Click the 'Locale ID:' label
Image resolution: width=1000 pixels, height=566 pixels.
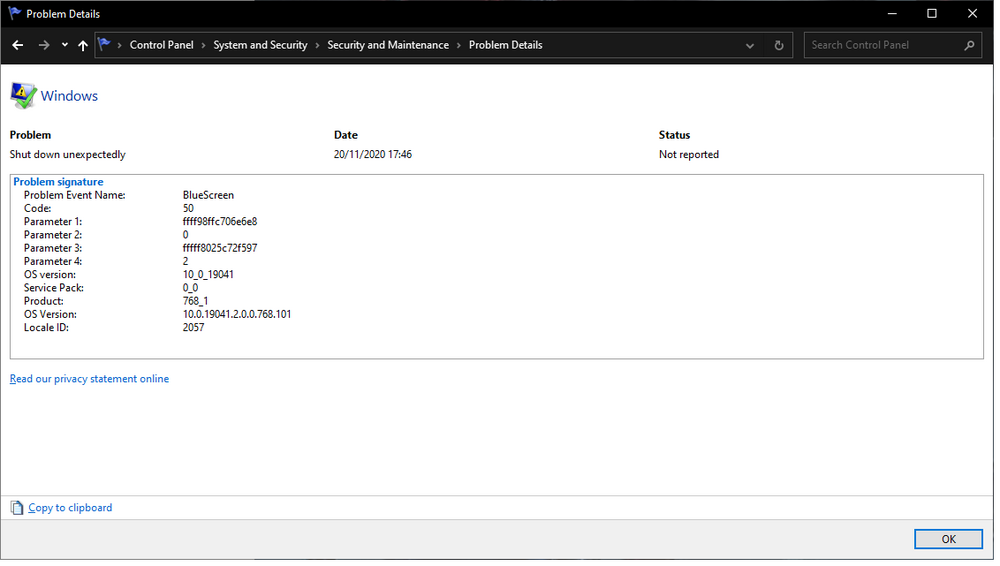47,329
